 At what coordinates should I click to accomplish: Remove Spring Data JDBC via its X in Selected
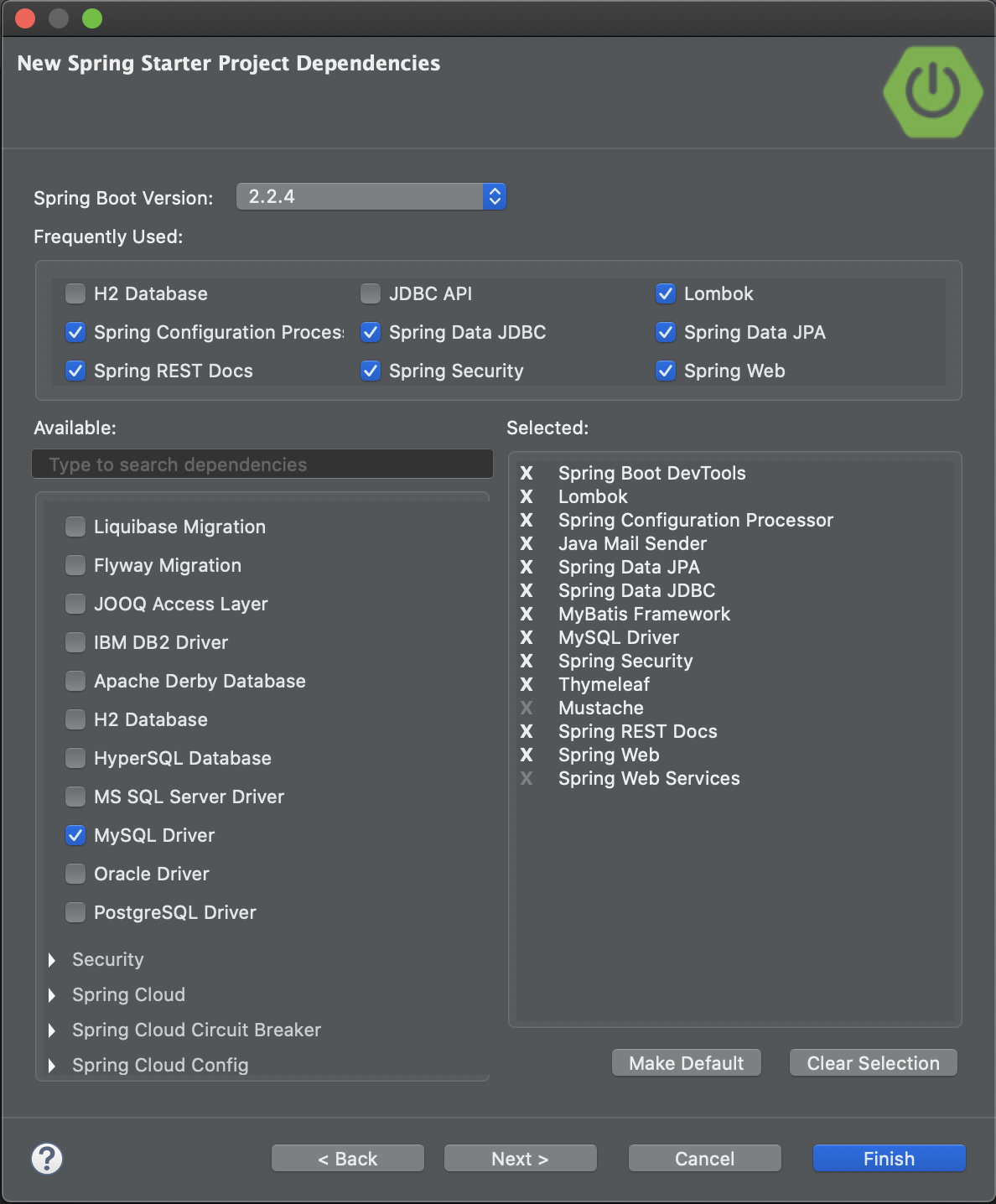(527, 591)
